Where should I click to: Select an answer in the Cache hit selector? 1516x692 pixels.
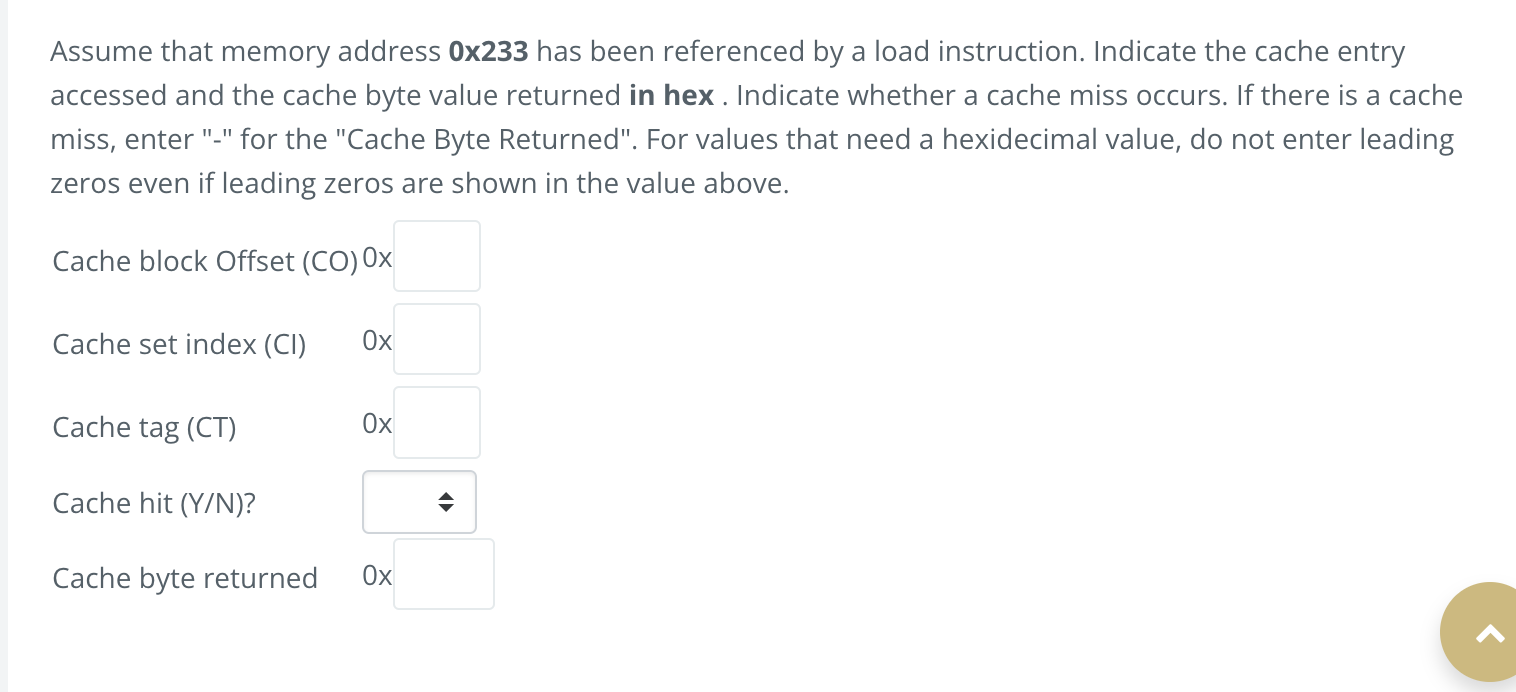tap(418, 502)
